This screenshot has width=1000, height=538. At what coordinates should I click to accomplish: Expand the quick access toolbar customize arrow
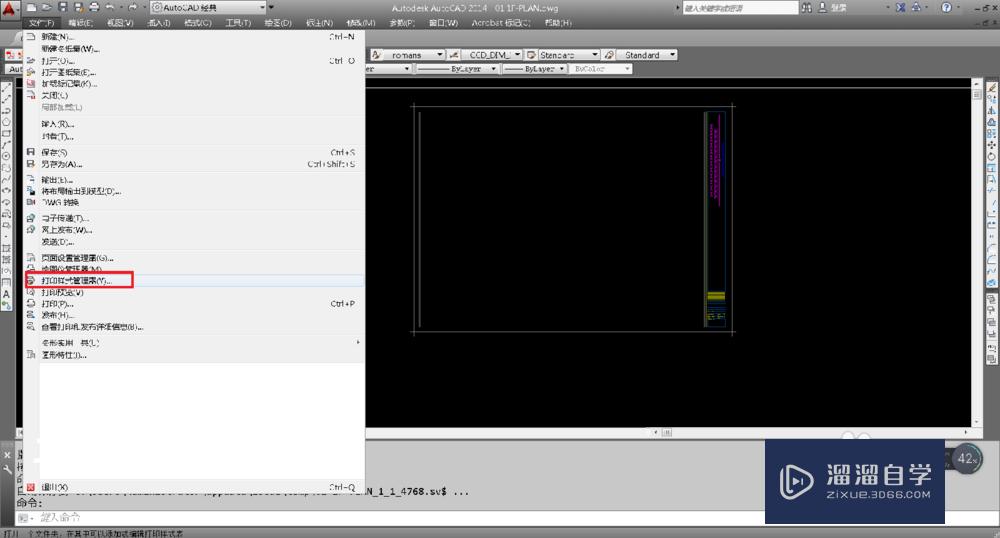click(x=272, y=8)
